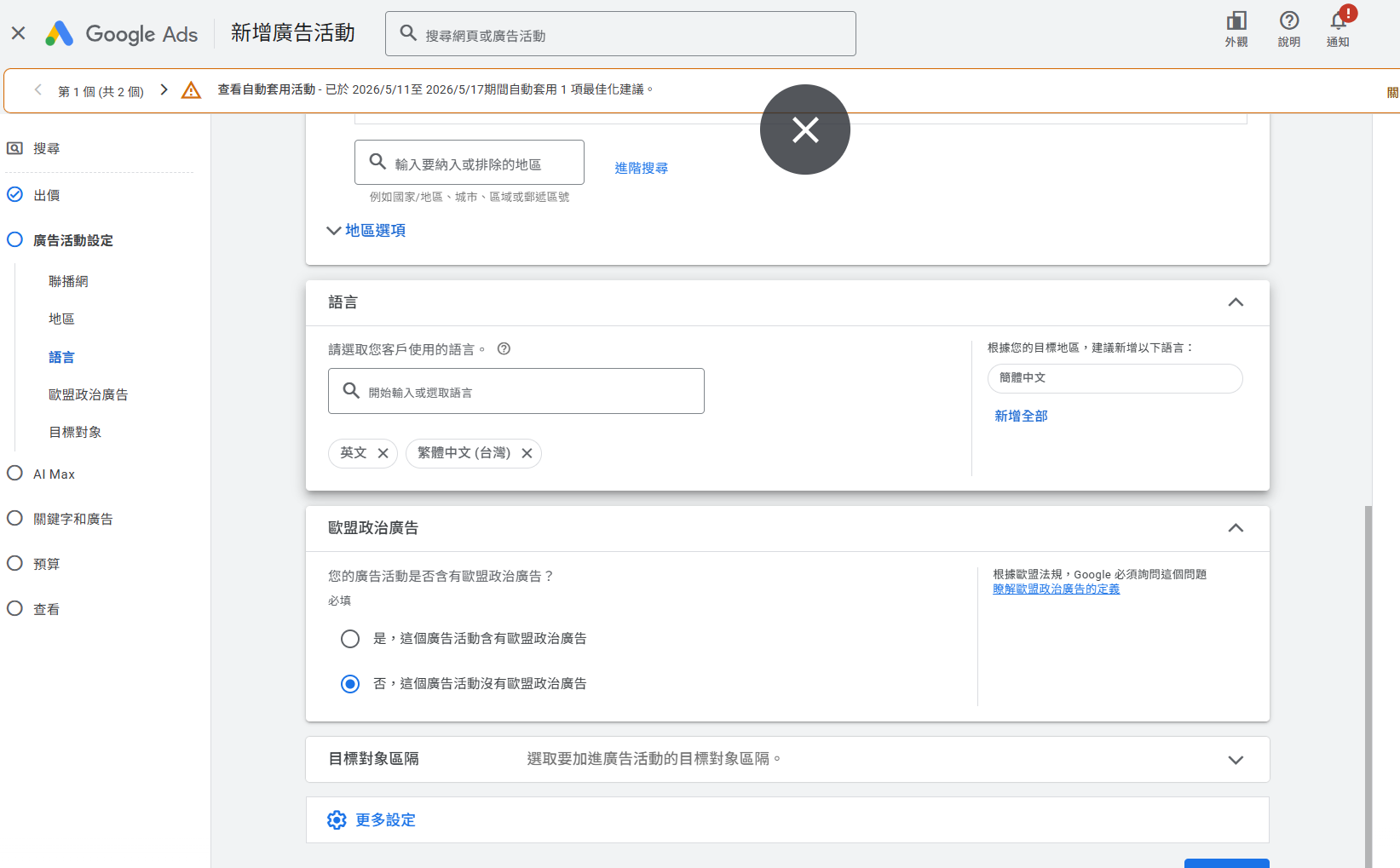Click the 開始輸入或選取語言 input field
The height and width of the screenshot is (868, 1400).
click(x=516, y=391)
